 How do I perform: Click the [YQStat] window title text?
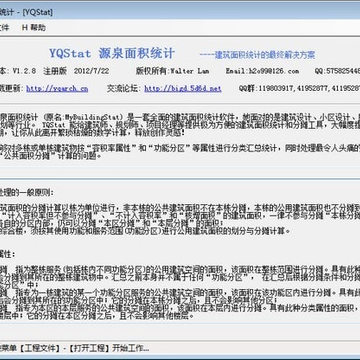pyautogui.click(x=38, y=13)
